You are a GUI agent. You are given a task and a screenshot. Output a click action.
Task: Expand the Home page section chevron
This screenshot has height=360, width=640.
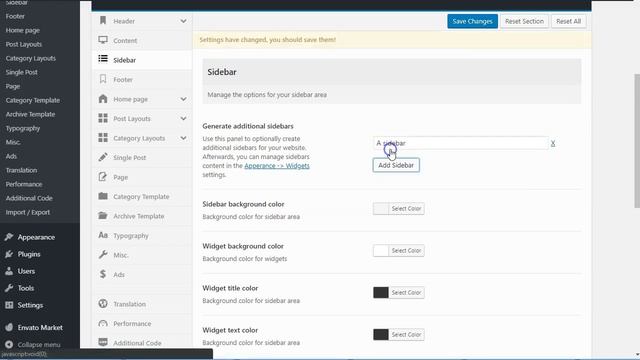(183, 99)
